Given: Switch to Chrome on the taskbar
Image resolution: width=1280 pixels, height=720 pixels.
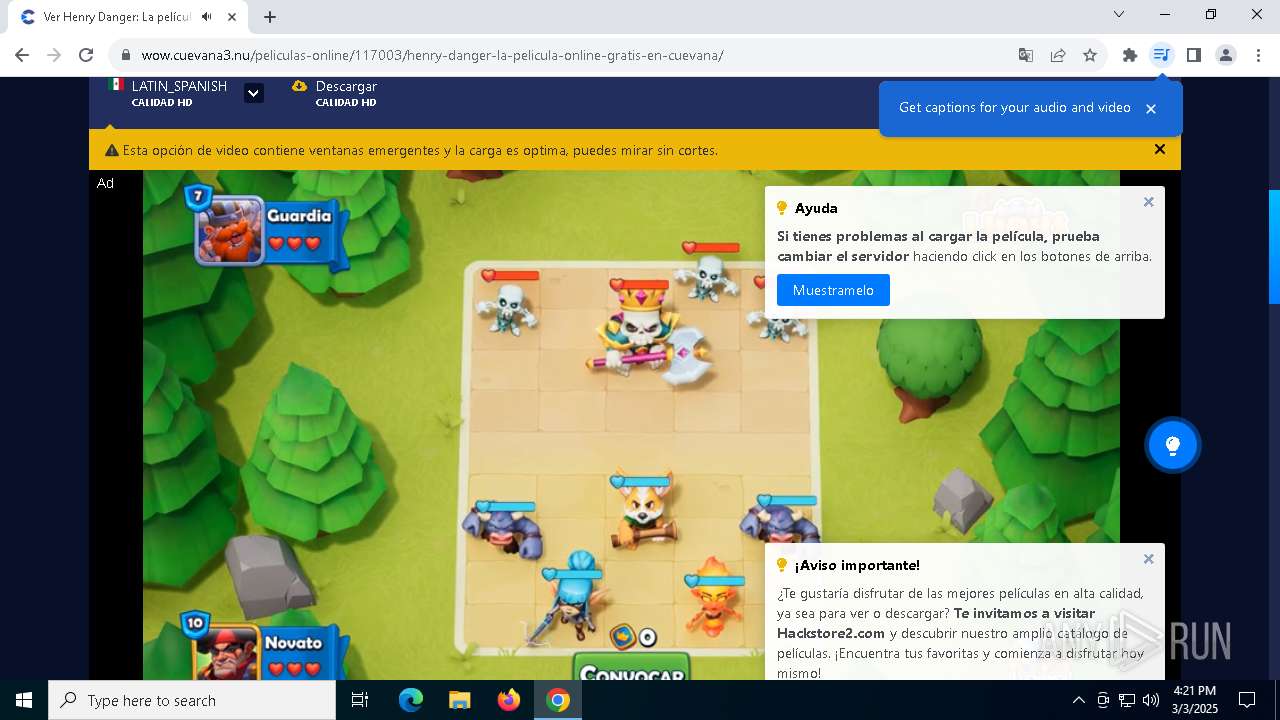Looking at the screenshot, I should point(558,700).
